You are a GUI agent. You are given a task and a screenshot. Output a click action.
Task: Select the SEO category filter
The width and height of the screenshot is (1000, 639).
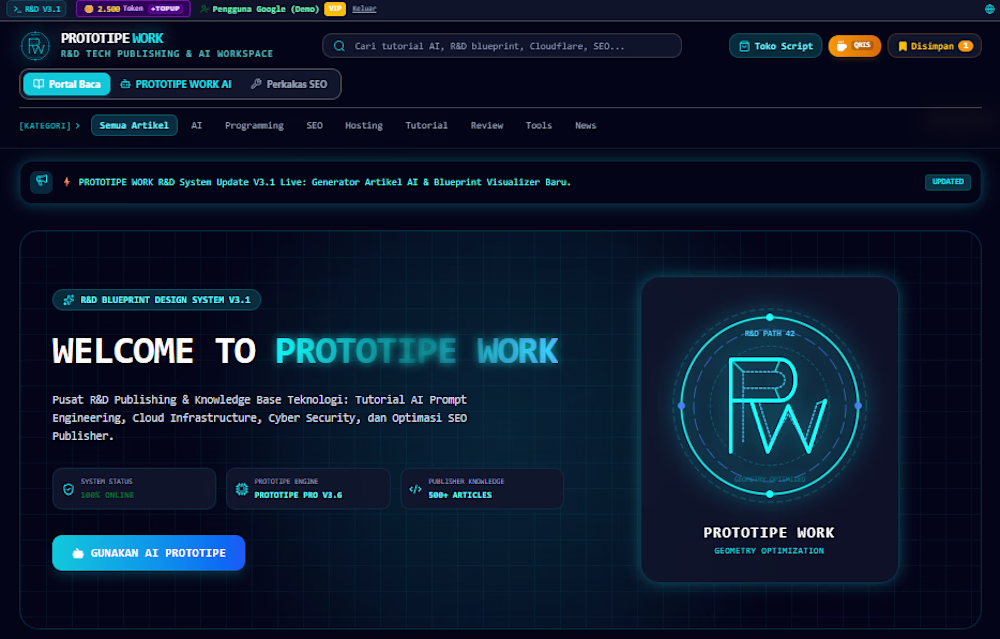[314, 126]
